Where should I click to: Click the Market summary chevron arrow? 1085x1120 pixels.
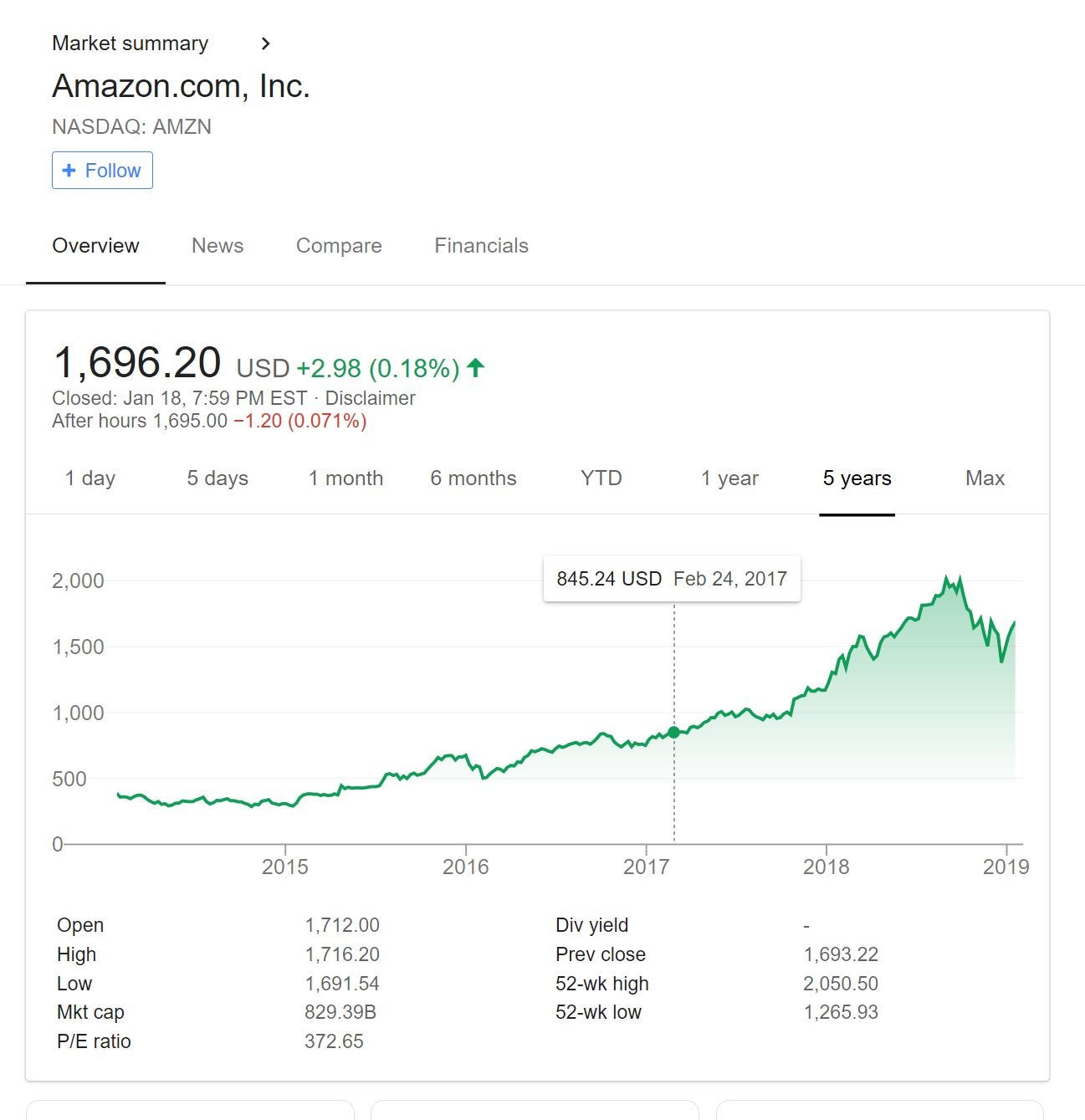[266, 43]
